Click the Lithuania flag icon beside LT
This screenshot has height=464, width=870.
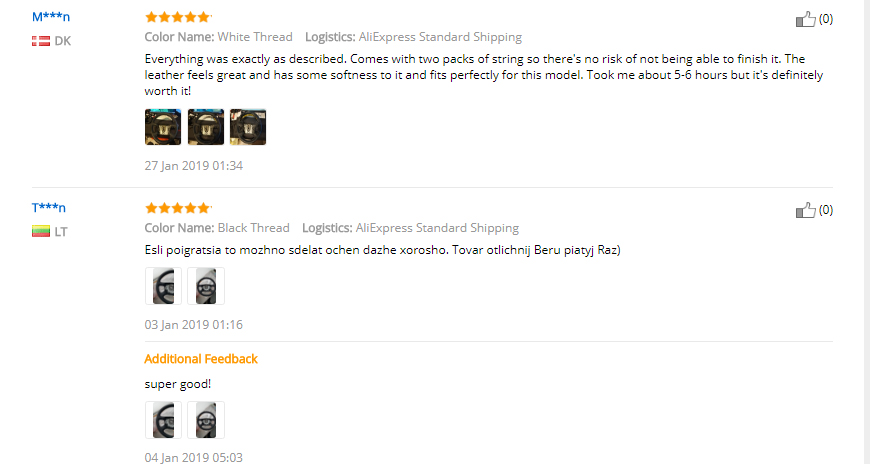tap(41, 231)
